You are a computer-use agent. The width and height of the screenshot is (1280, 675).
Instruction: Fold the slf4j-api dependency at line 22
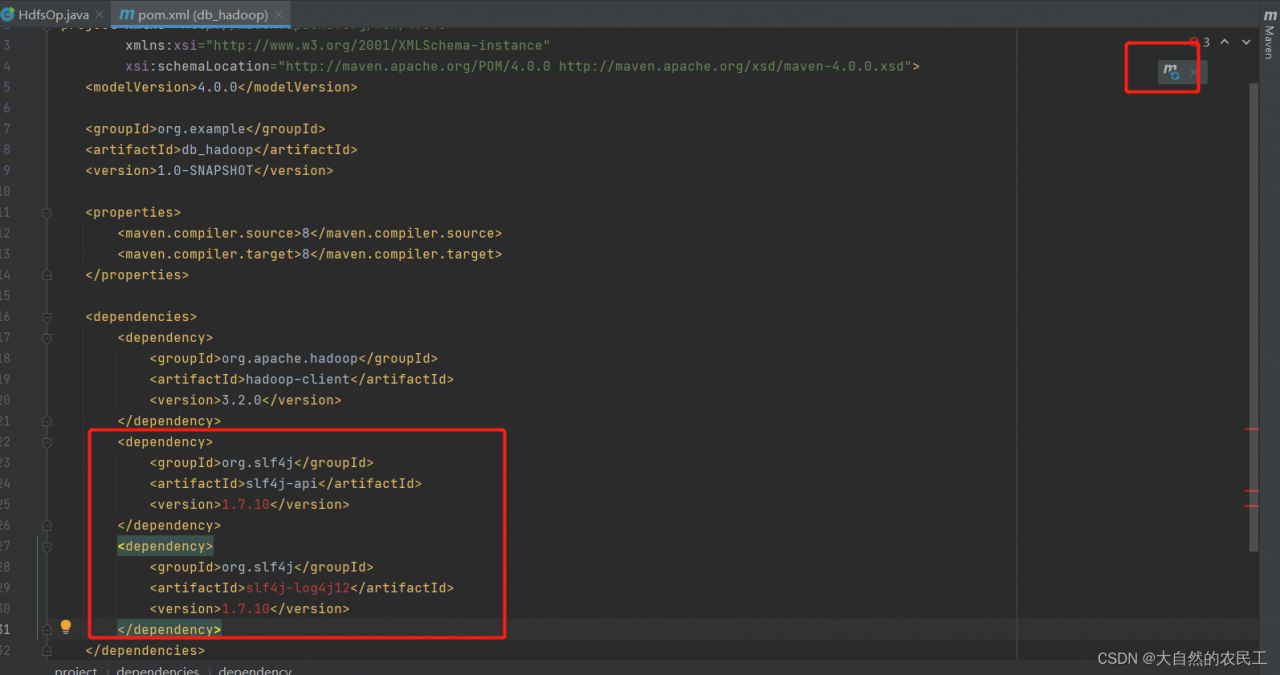click(47, 441)
